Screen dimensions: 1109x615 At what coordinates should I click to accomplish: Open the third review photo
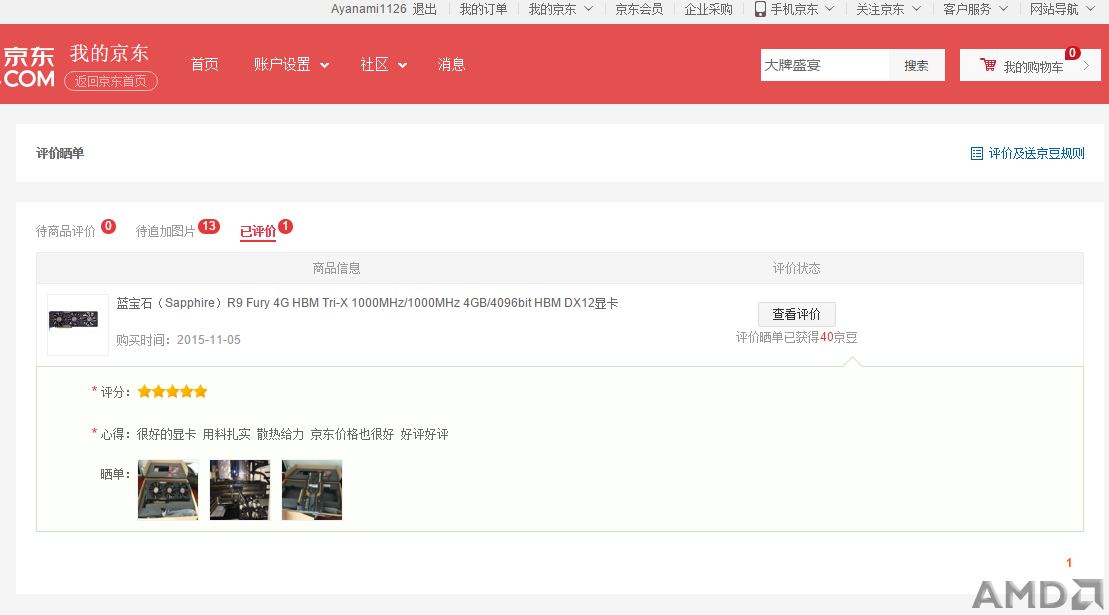[x=312, y=490]
